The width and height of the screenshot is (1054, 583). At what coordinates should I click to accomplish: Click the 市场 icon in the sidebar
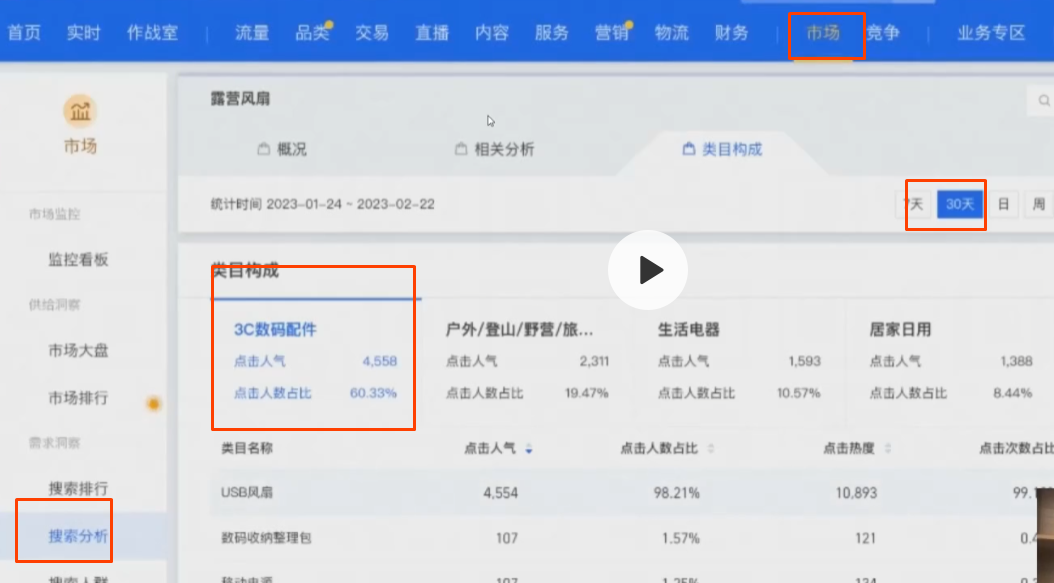(x=80, y=110)
